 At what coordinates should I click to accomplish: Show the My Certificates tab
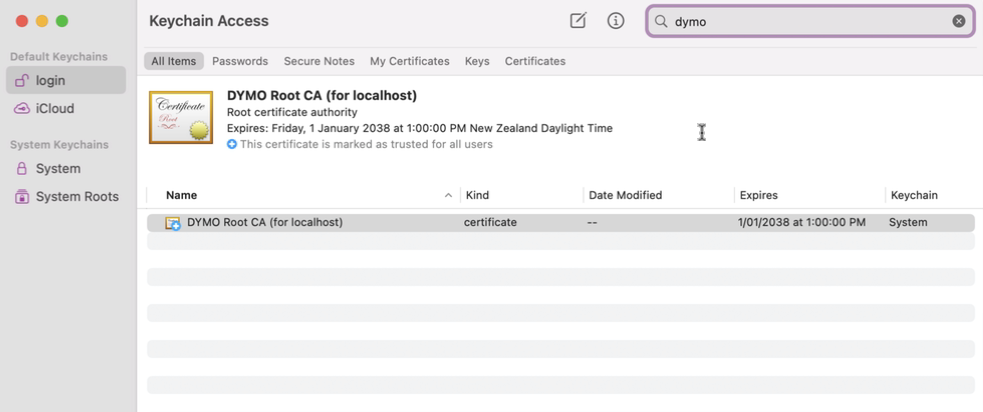409,61
